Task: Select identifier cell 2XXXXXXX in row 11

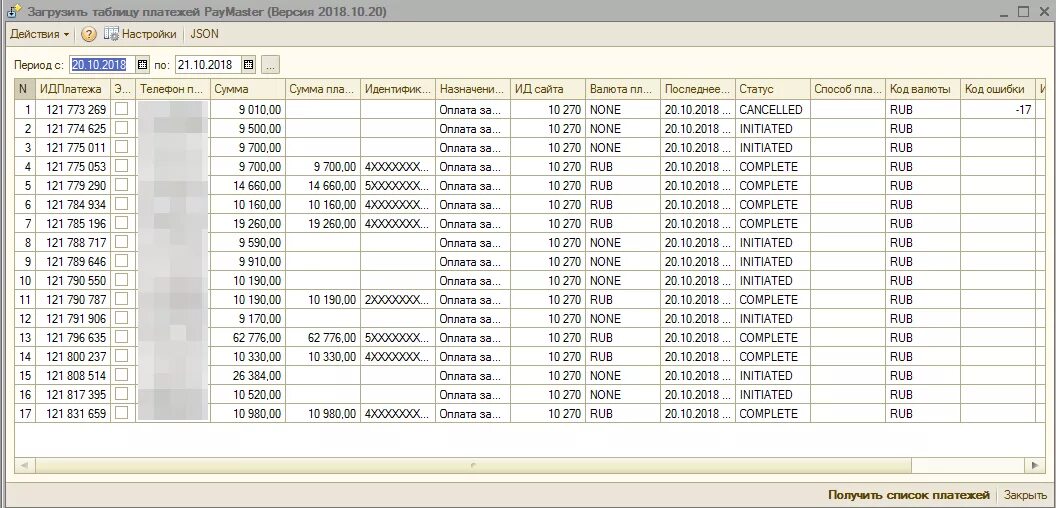Action: click(x=398, y=300)
